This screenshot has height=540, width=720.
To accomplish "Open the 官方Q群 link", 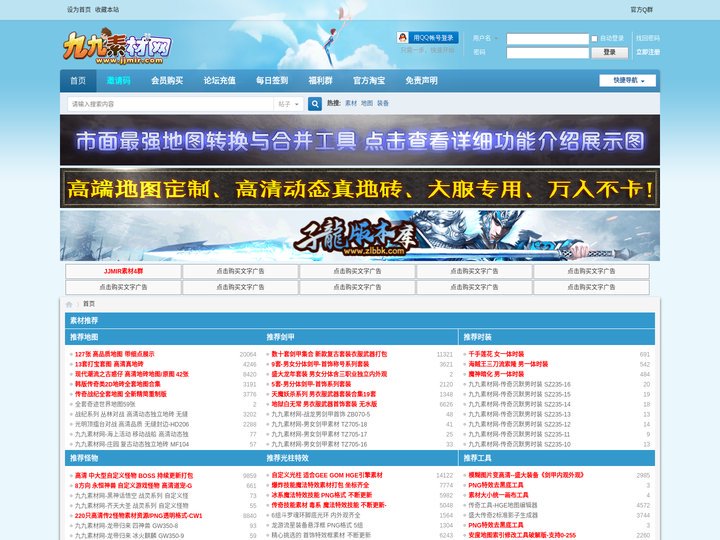I will [641, 9].
